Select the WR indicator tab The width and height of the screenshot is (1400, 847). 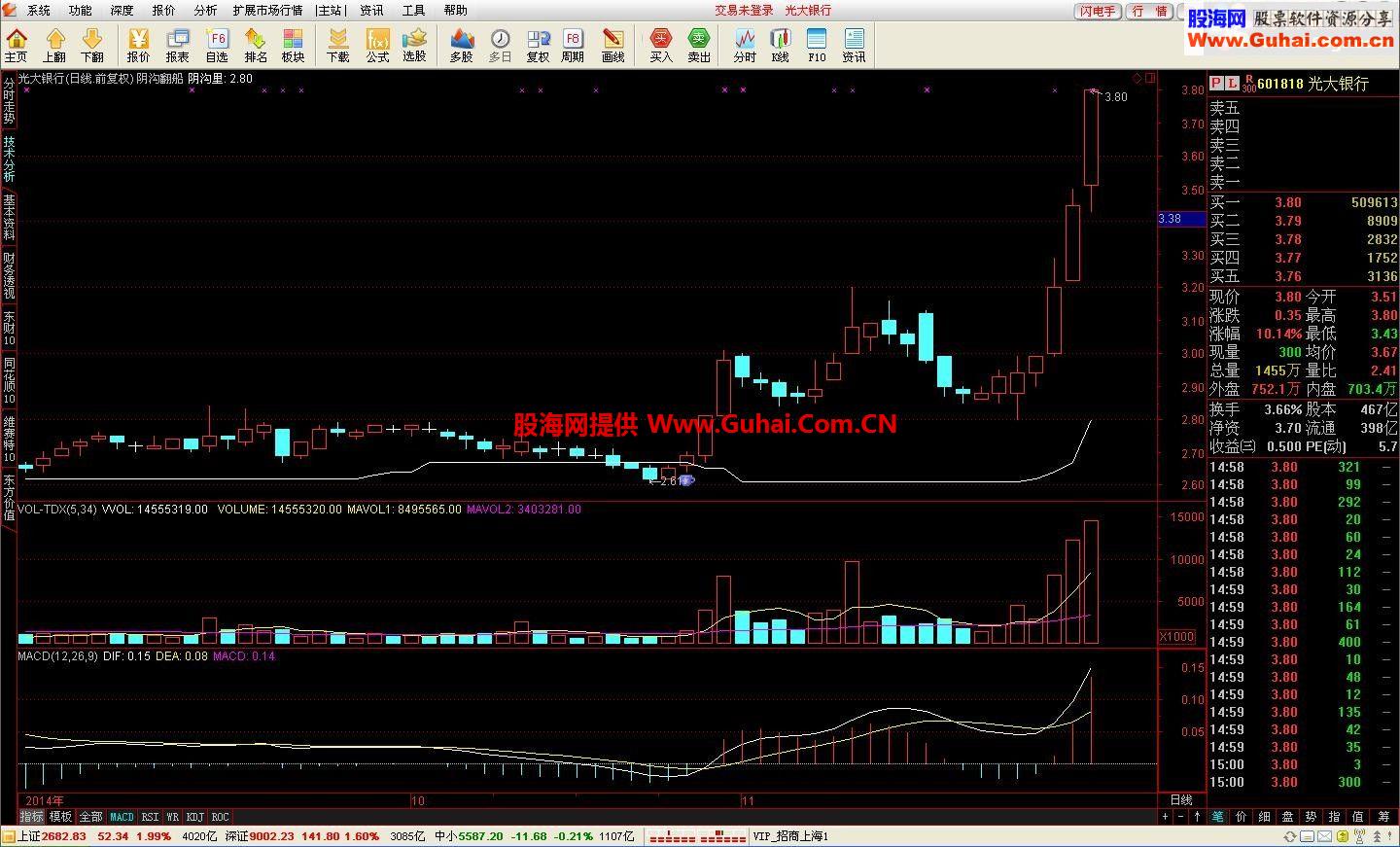pyautogui.click(x=173, y=817)
